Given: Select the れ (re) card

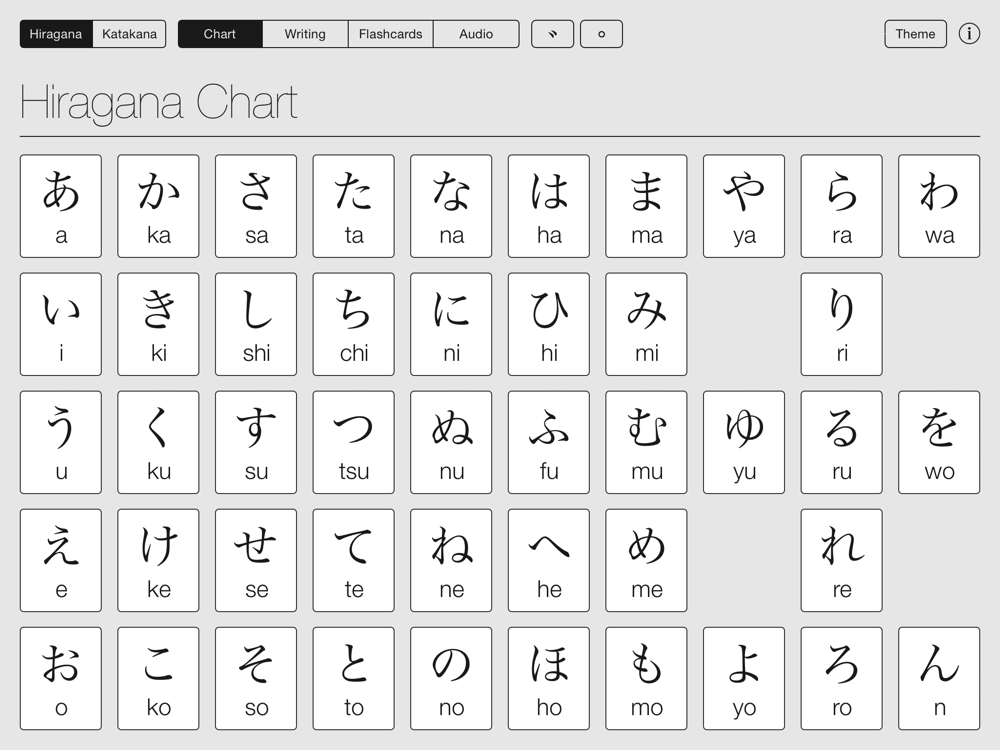Looking at the screenshot, I should pos(841,560).
